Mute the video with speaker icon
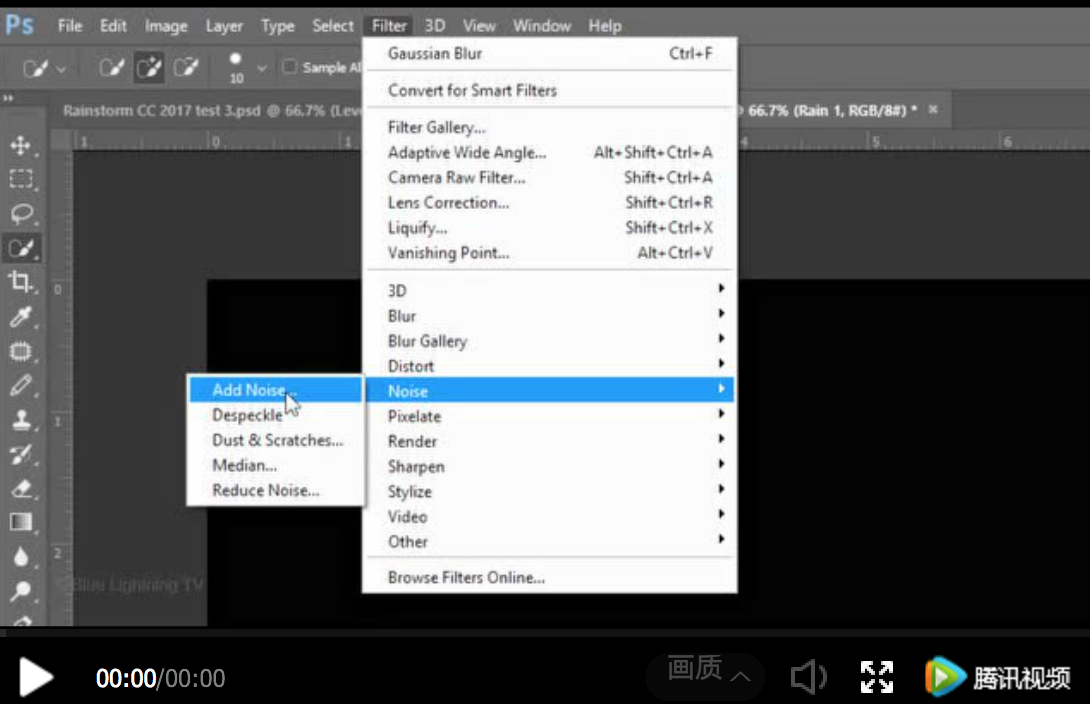 pyautogui.click(x=807, y=677)
